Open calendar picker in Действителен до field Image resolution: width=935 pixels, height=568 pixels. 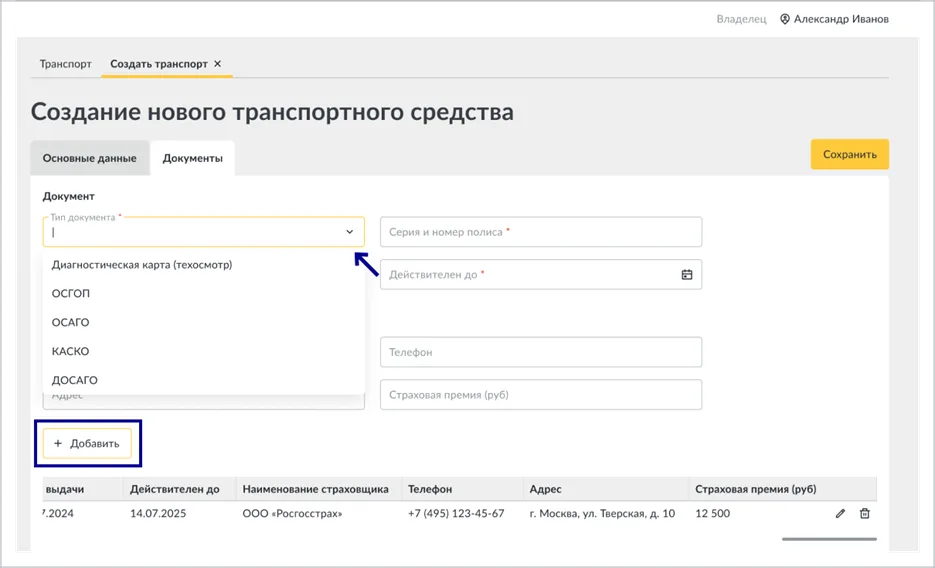(x=687, y=275)
